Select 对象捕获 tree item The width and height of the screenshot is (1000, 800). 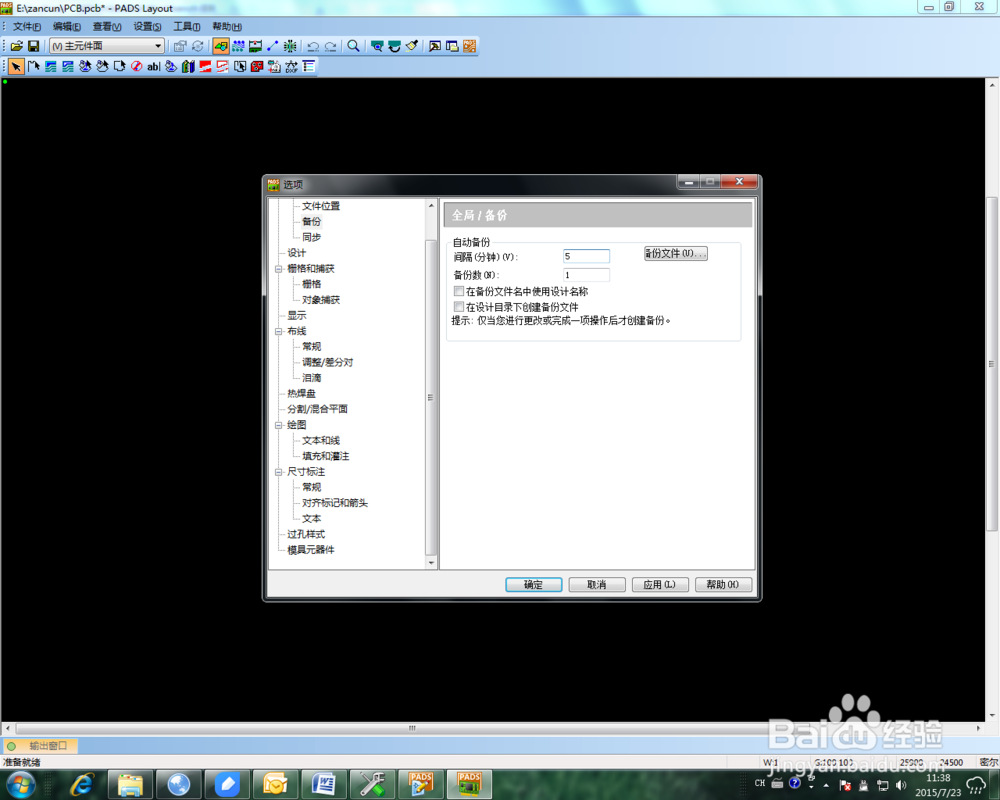click(x=321, y=300)
